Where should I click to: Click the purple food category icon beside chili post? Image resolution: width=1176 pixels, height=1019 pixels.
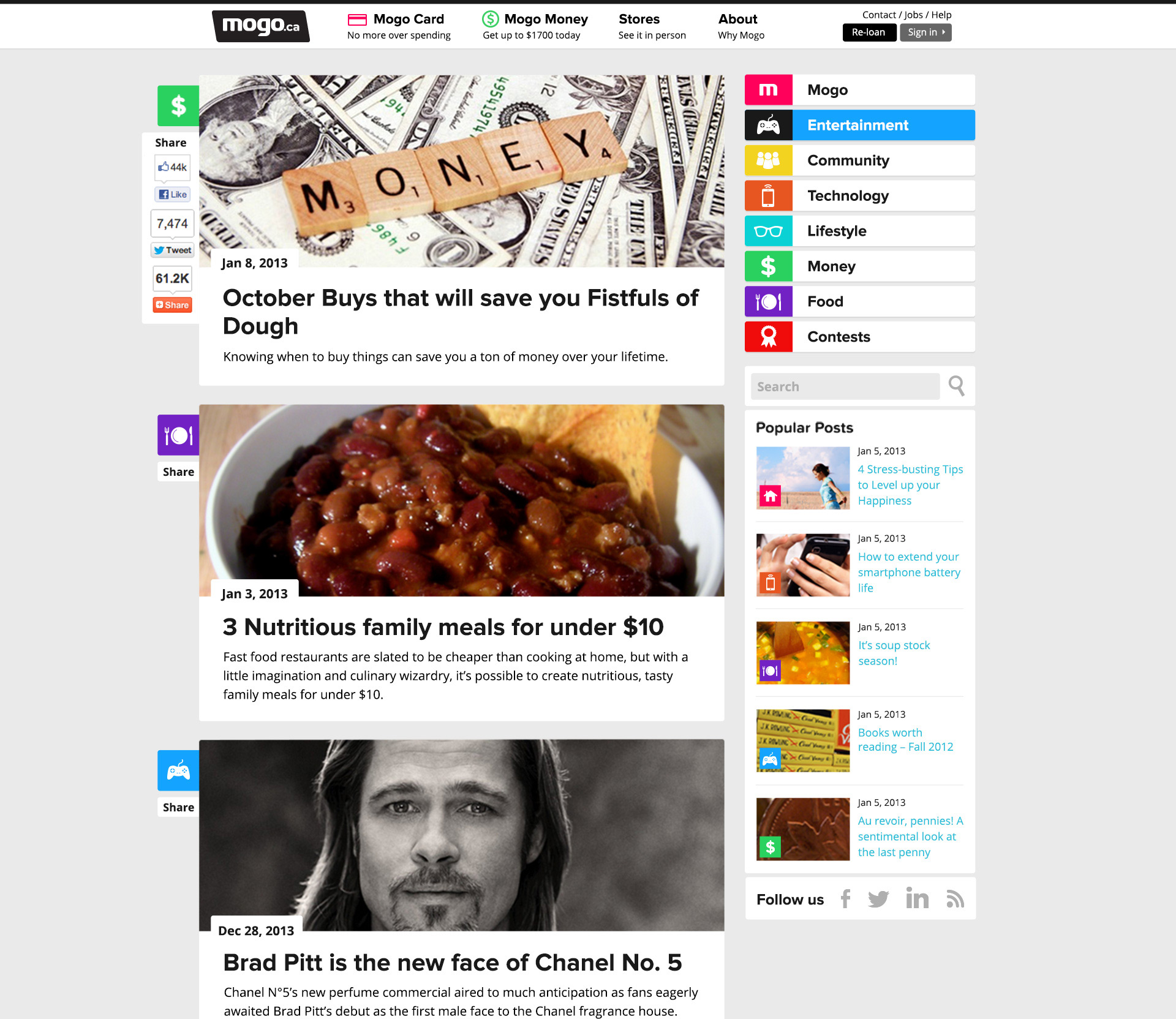pyautogui.click(x=178, y=435)
